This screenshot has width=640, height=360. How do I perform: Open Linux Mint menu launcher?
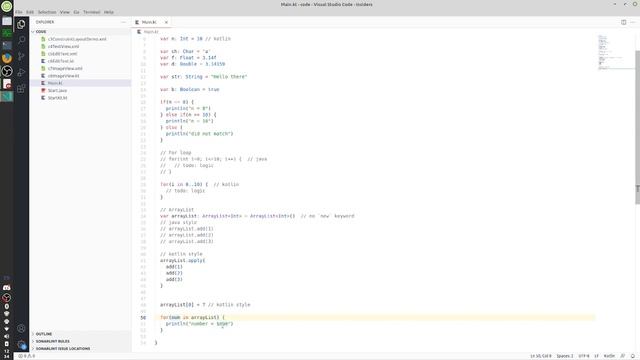[7, 6]
